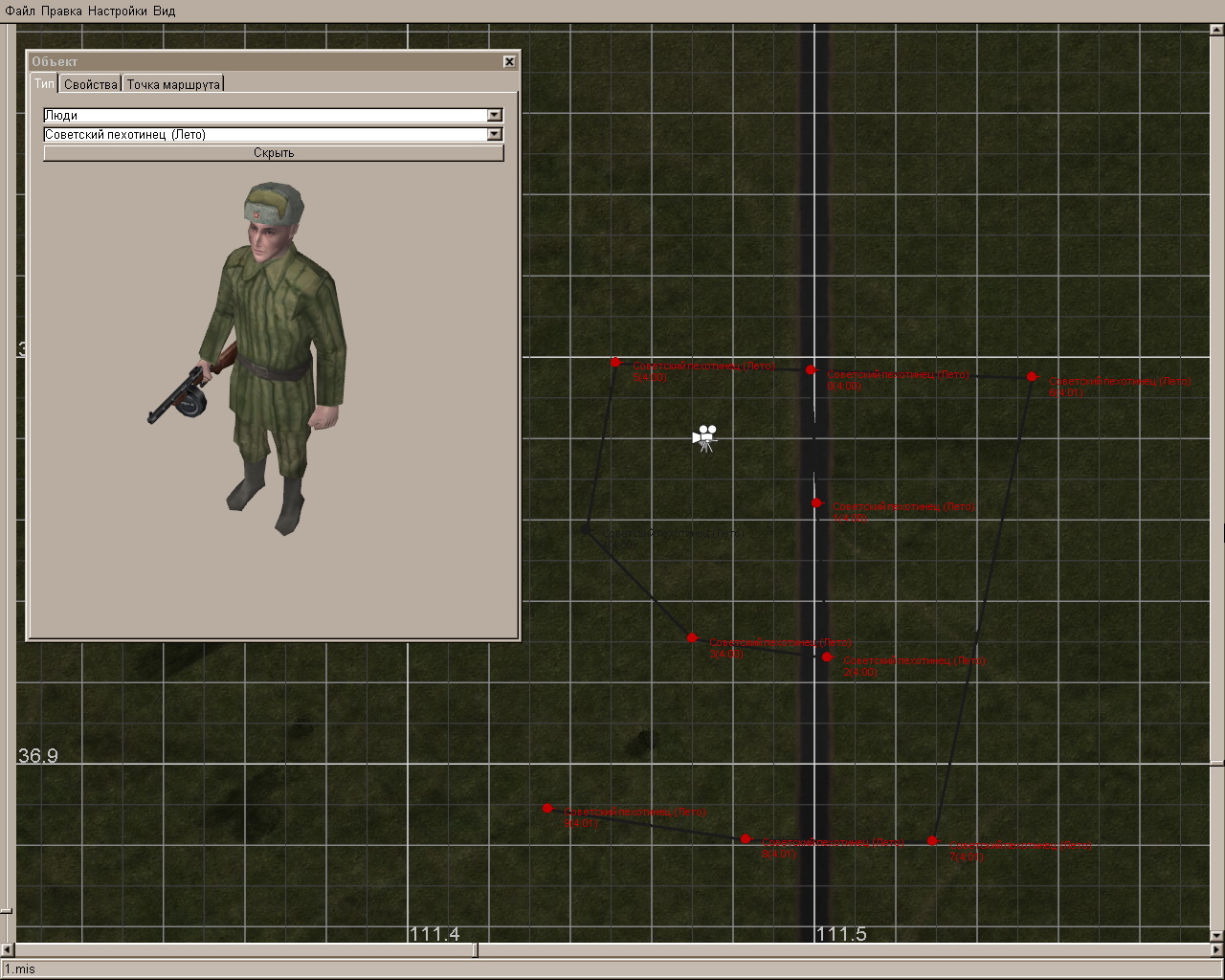Switch to the Свойства tab
This screenshot has height=980, width=1225.
point(90,84)
